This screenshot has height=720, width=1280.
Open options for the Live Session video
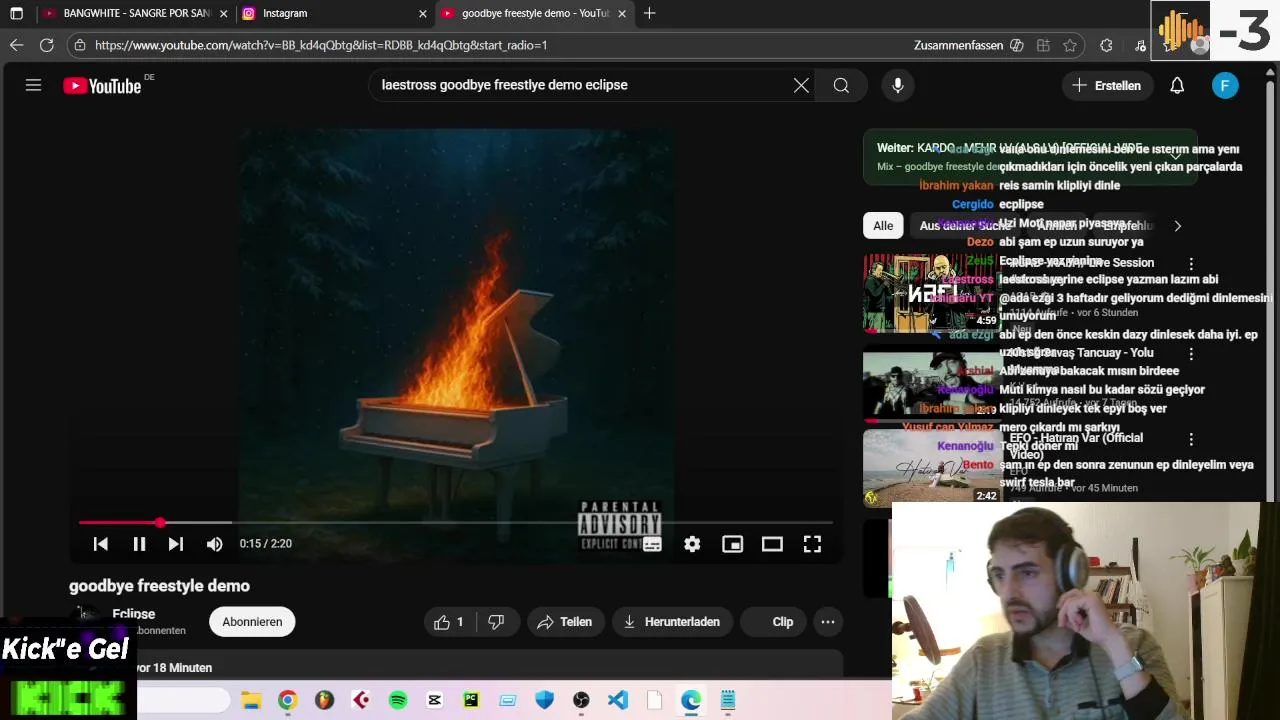pyautogui.click(x=1191, y=264)
